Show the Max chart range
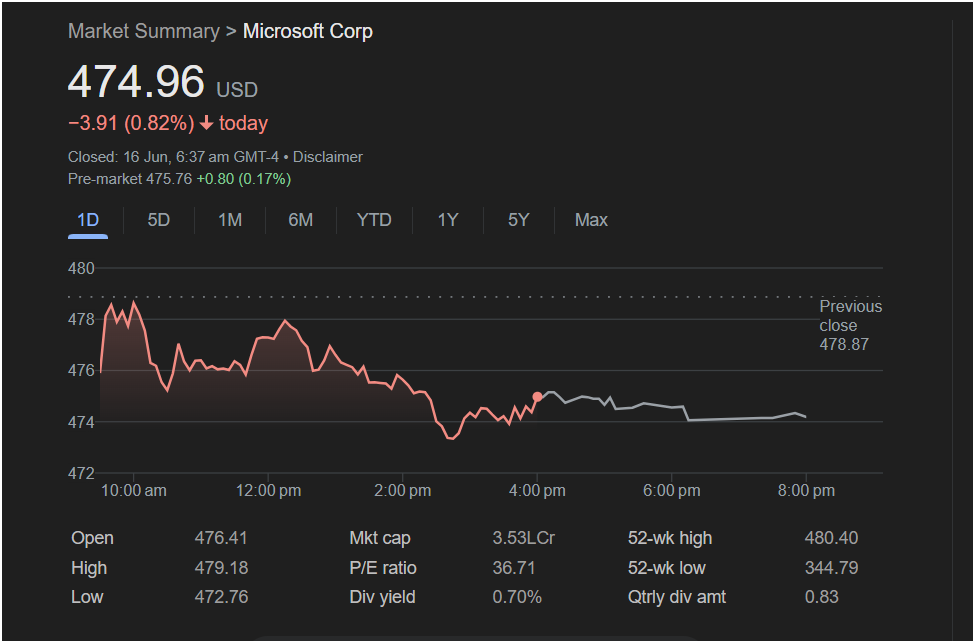Image resolution: width=975 pixels, height=643 pixels. click(x=591, y=220)
